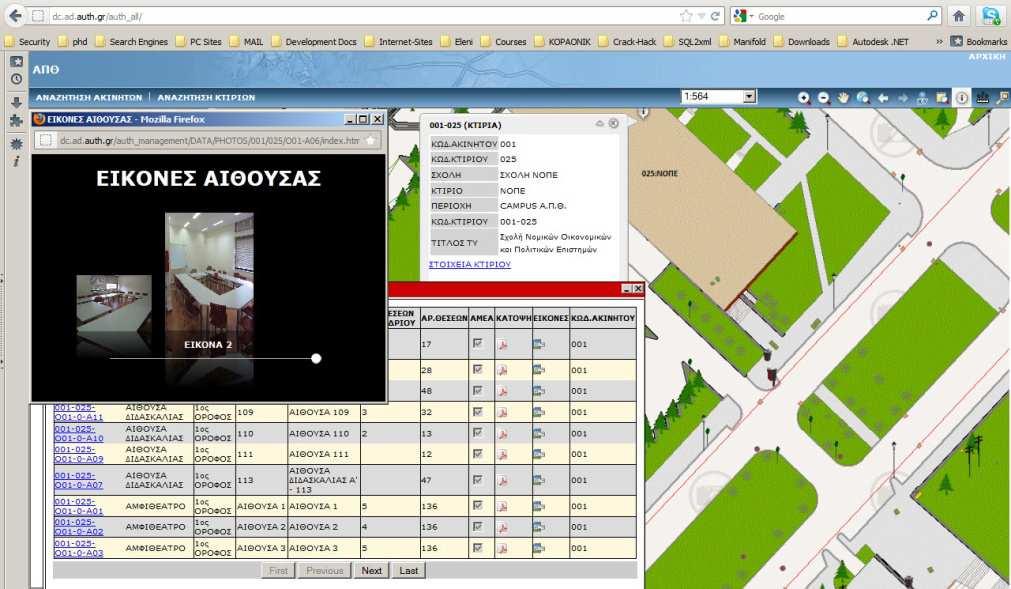
Task: Toggle ΑΜΕΑ checkbox for room 113
Action: click(x=478, y=479)
